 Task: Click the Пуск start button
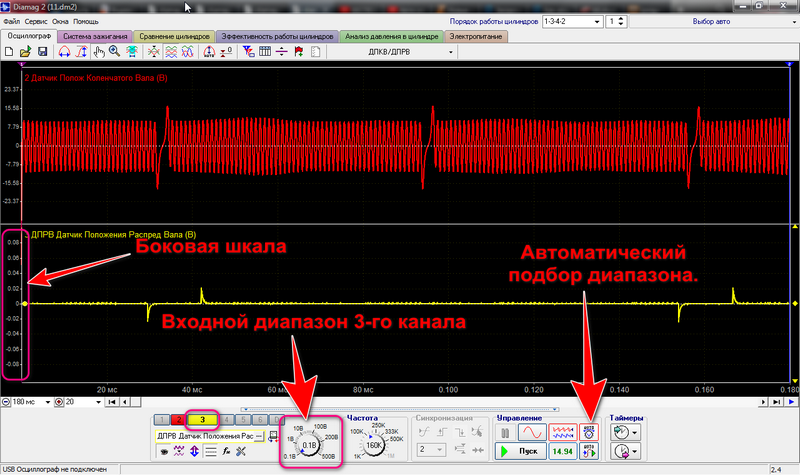coord(520,452)
